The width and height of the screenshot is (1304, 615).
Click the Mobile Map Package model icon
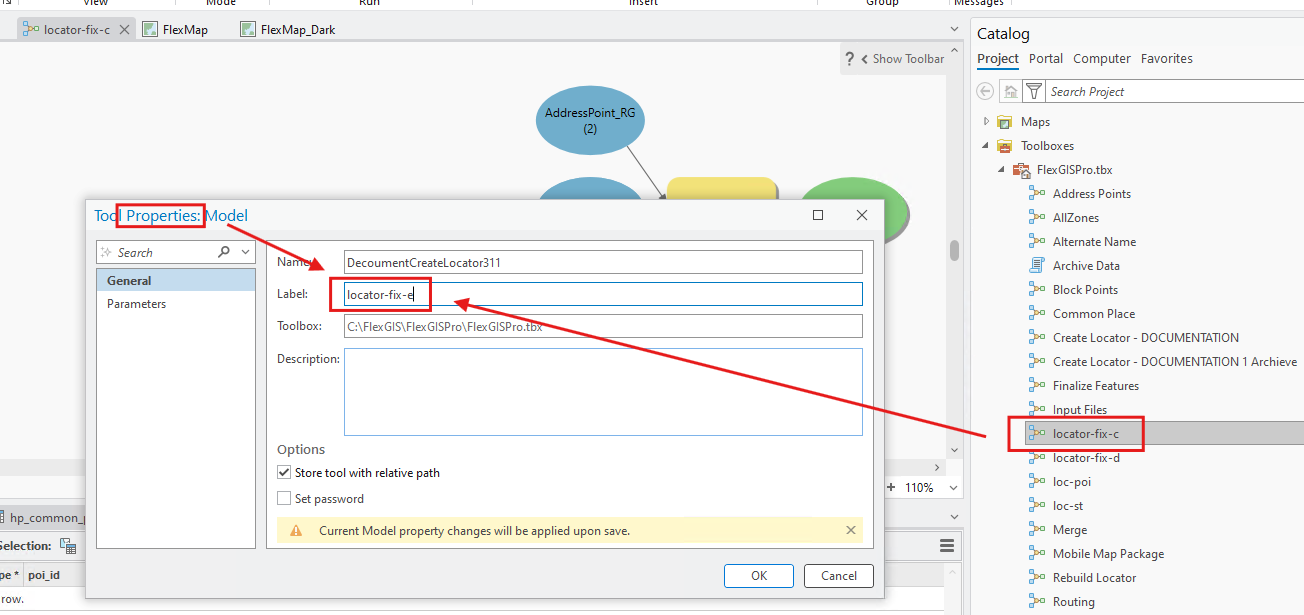pyautogui.click(x=1036, y=553)
